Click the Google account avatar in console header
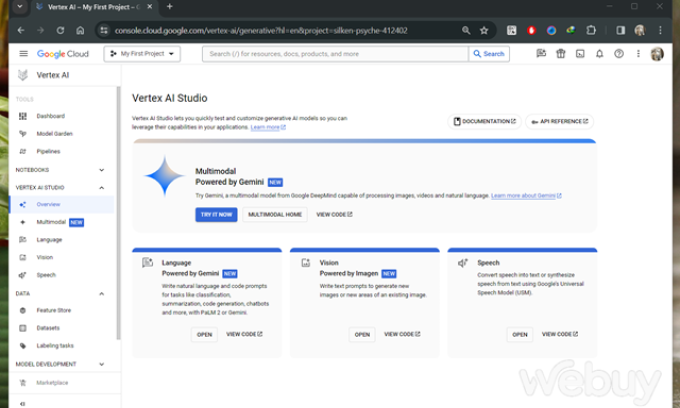This screenshot has width=680, height=408. pos(657,54)
